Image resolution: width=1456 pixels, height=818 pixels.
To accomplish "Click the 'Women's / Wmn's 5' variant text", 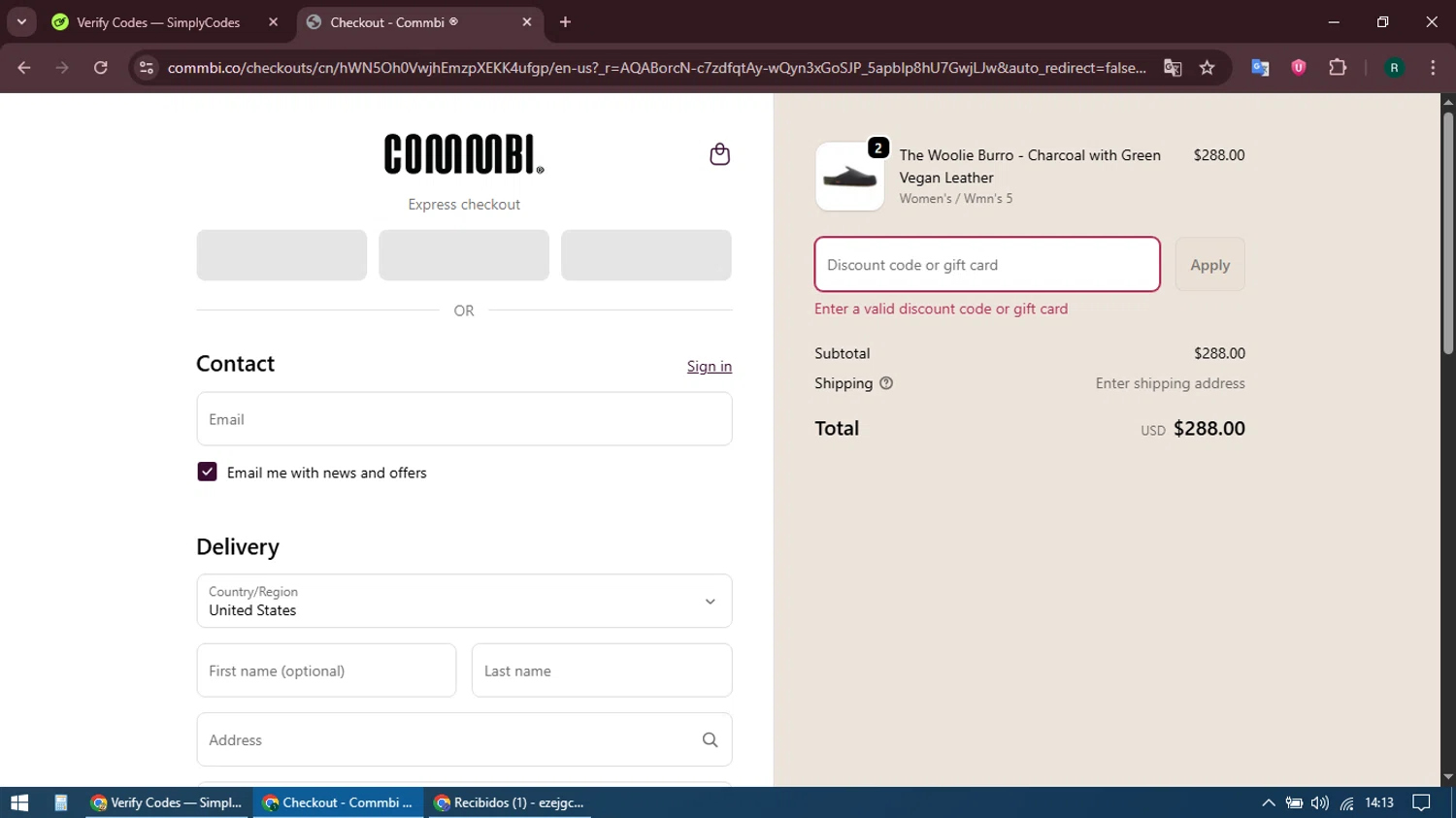I will click(956, 198).
